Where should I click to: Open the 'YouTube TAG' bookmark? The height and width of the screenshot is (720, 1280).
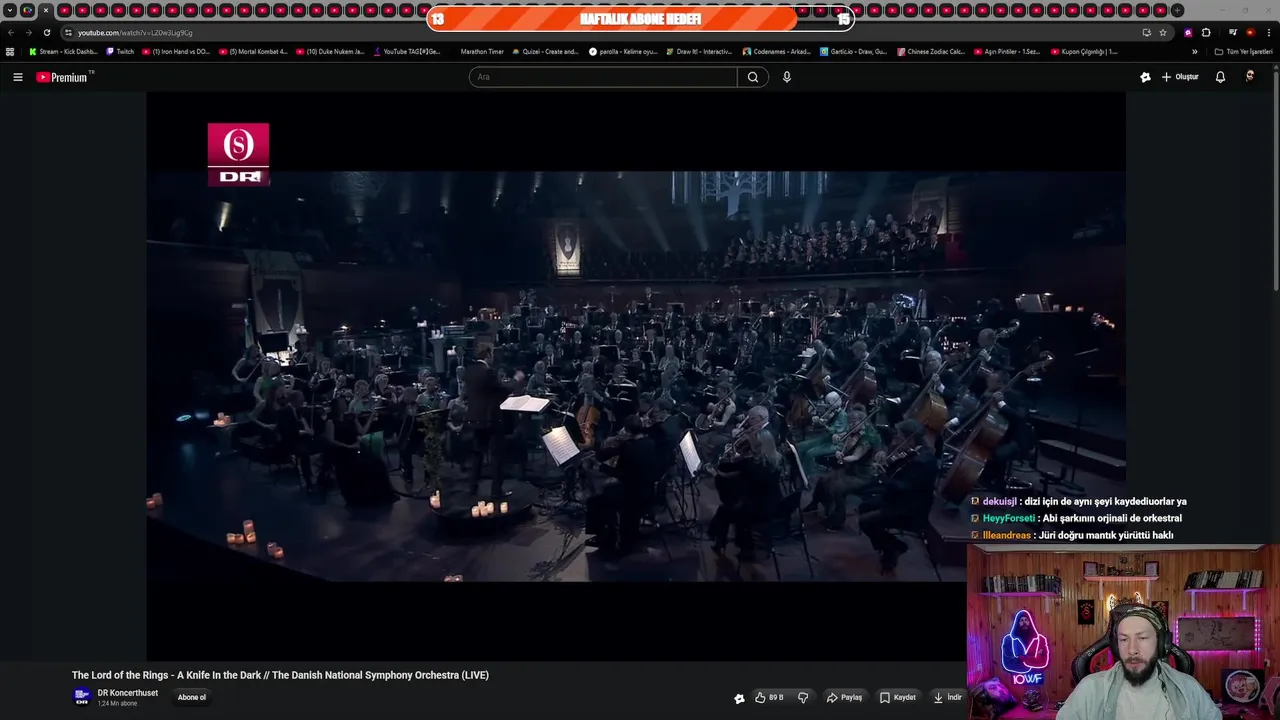(x=407, y=52)
